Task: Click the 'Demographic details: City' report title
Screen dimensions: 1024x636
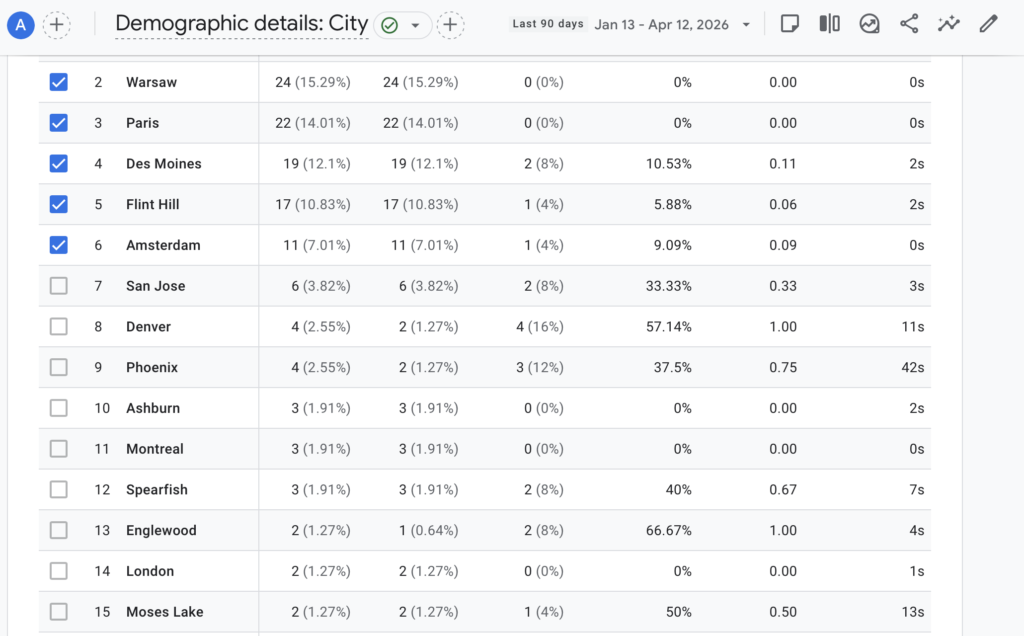Action: (241, 25)
